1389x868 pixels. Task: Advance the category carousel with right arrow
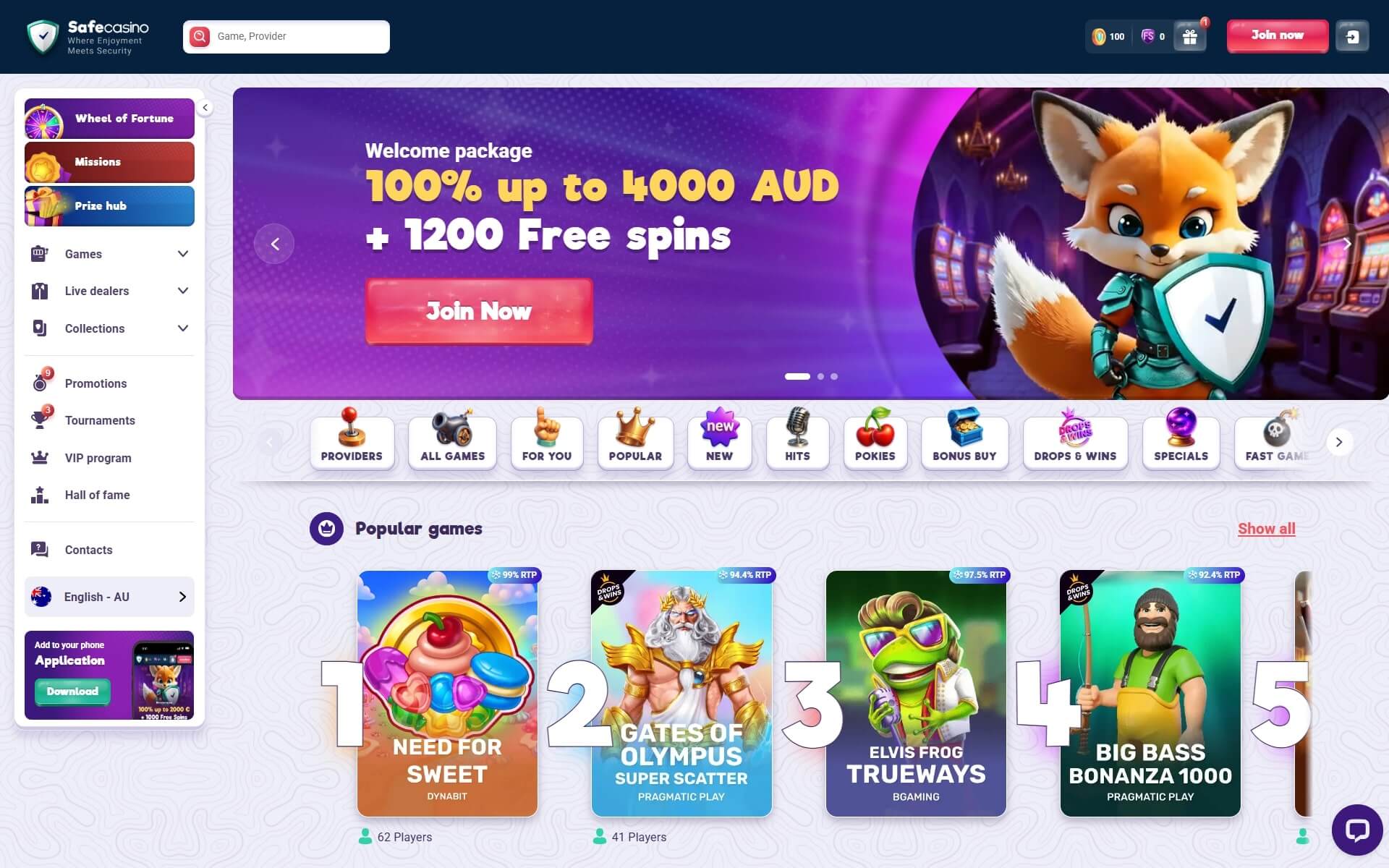(1339, 442)
